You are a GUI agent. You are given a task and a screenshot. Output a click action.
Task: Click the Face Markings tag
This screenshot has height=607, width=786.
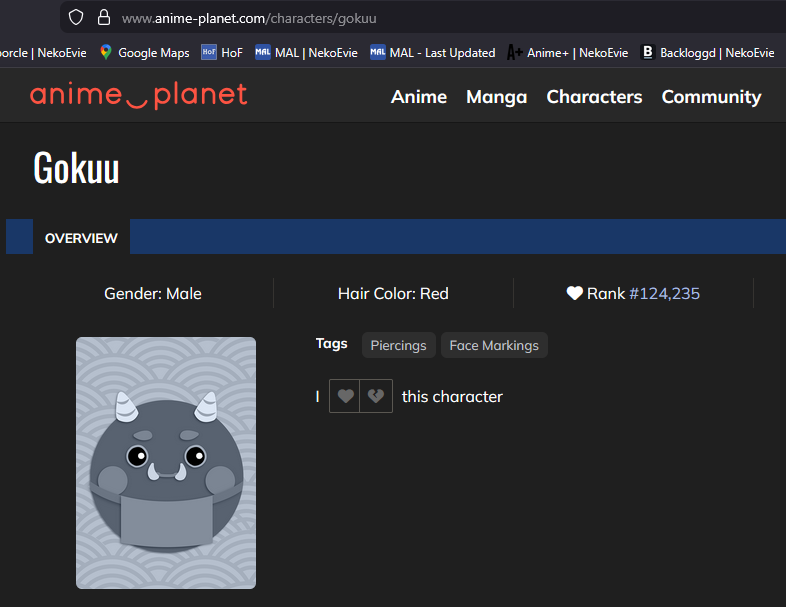point(494,345)
